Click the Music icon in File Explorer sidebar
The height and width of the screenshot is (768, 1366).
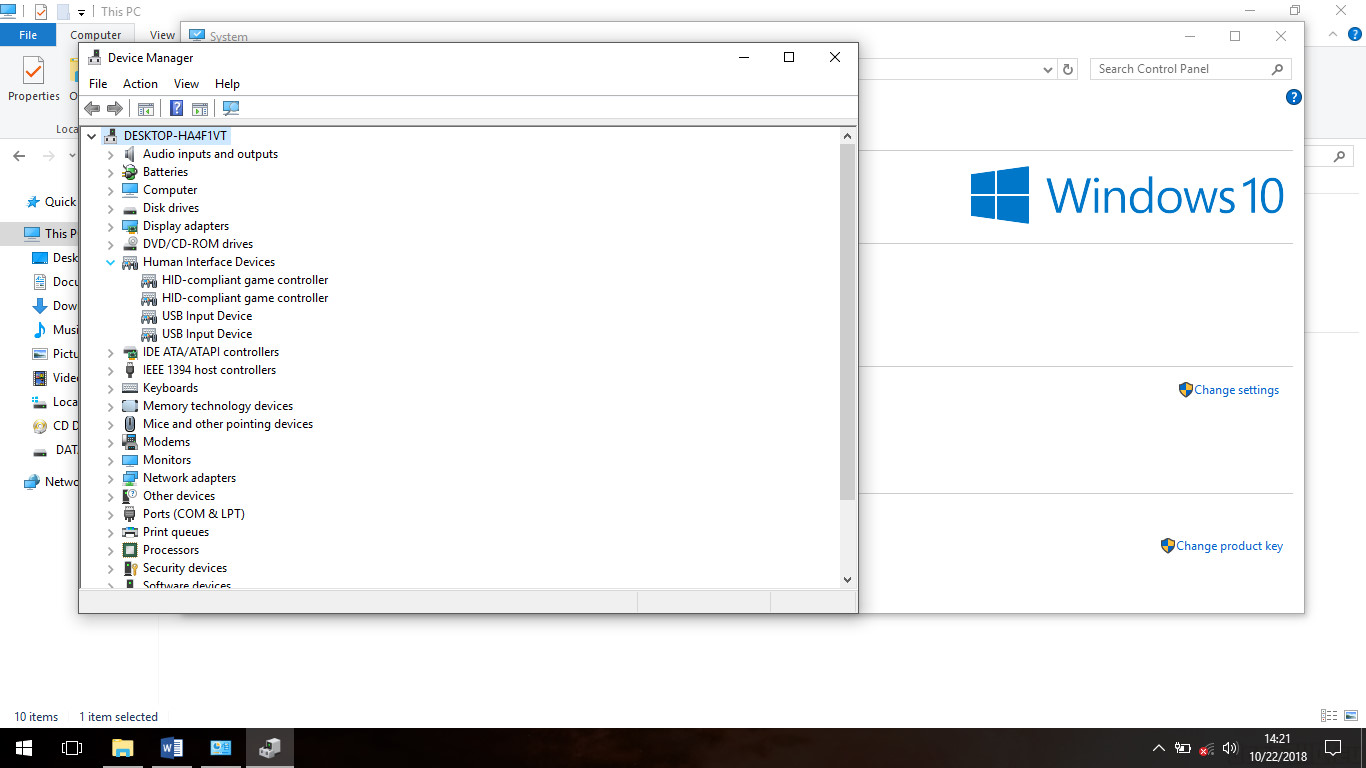[x=40, y=330]
